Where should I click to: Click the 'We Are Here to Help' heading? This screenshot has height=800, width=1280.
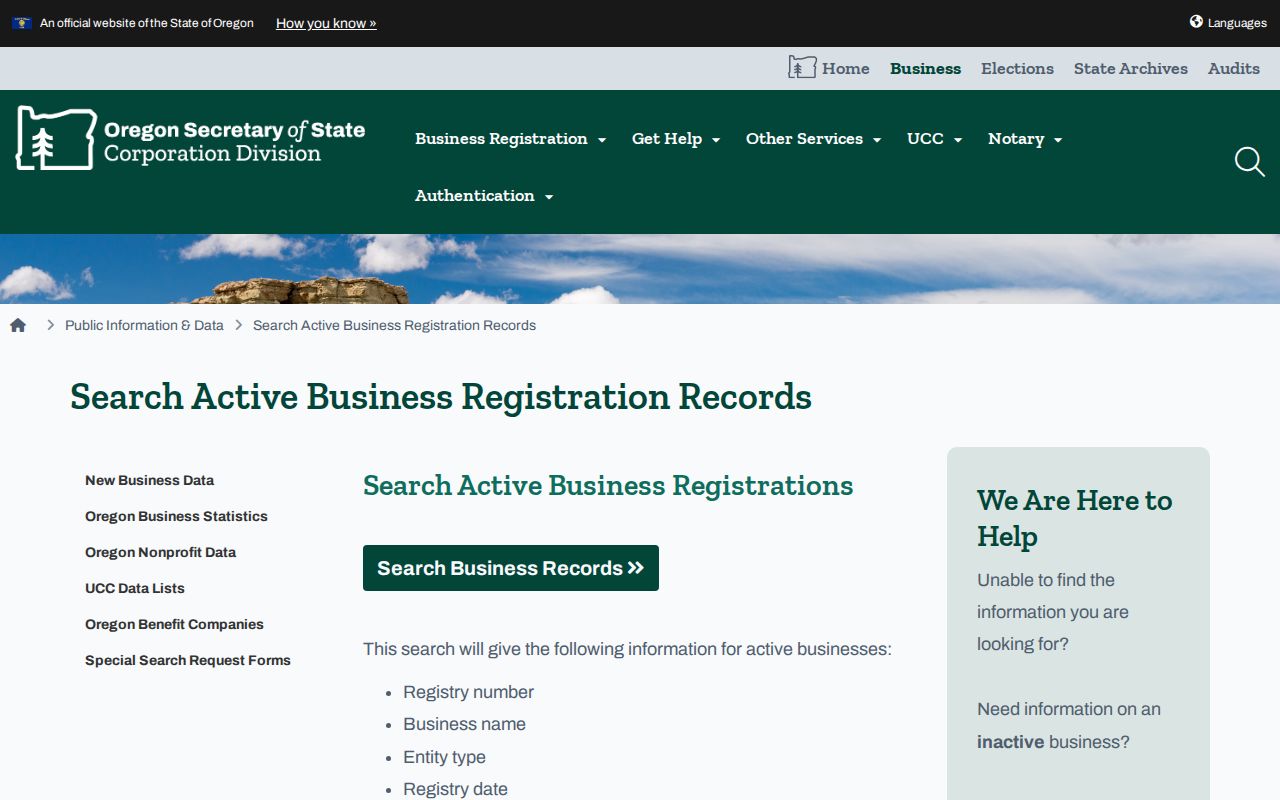(x=1075, y=518)
